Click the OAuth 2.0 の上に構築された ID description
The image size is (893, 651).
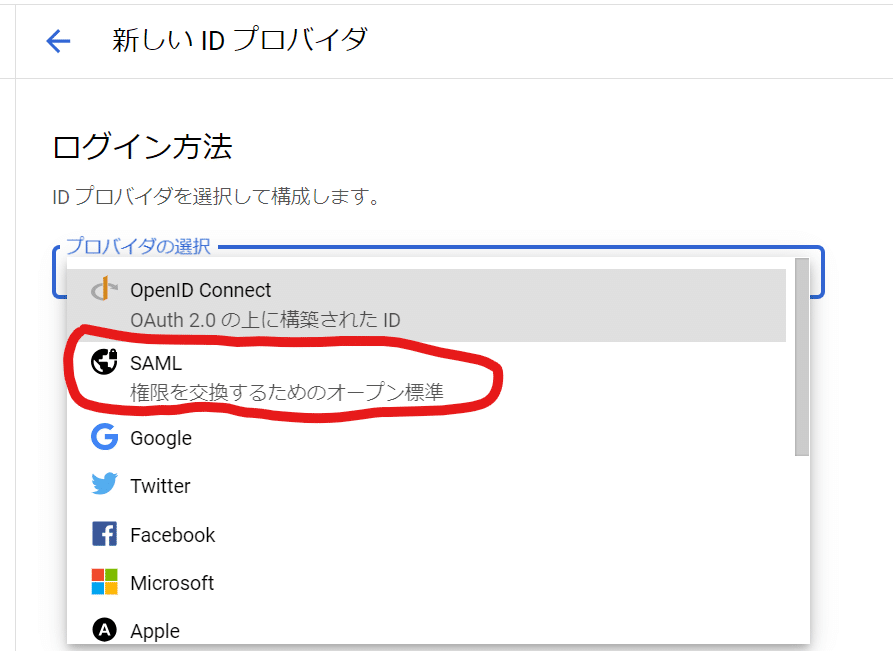coord(265,320)
